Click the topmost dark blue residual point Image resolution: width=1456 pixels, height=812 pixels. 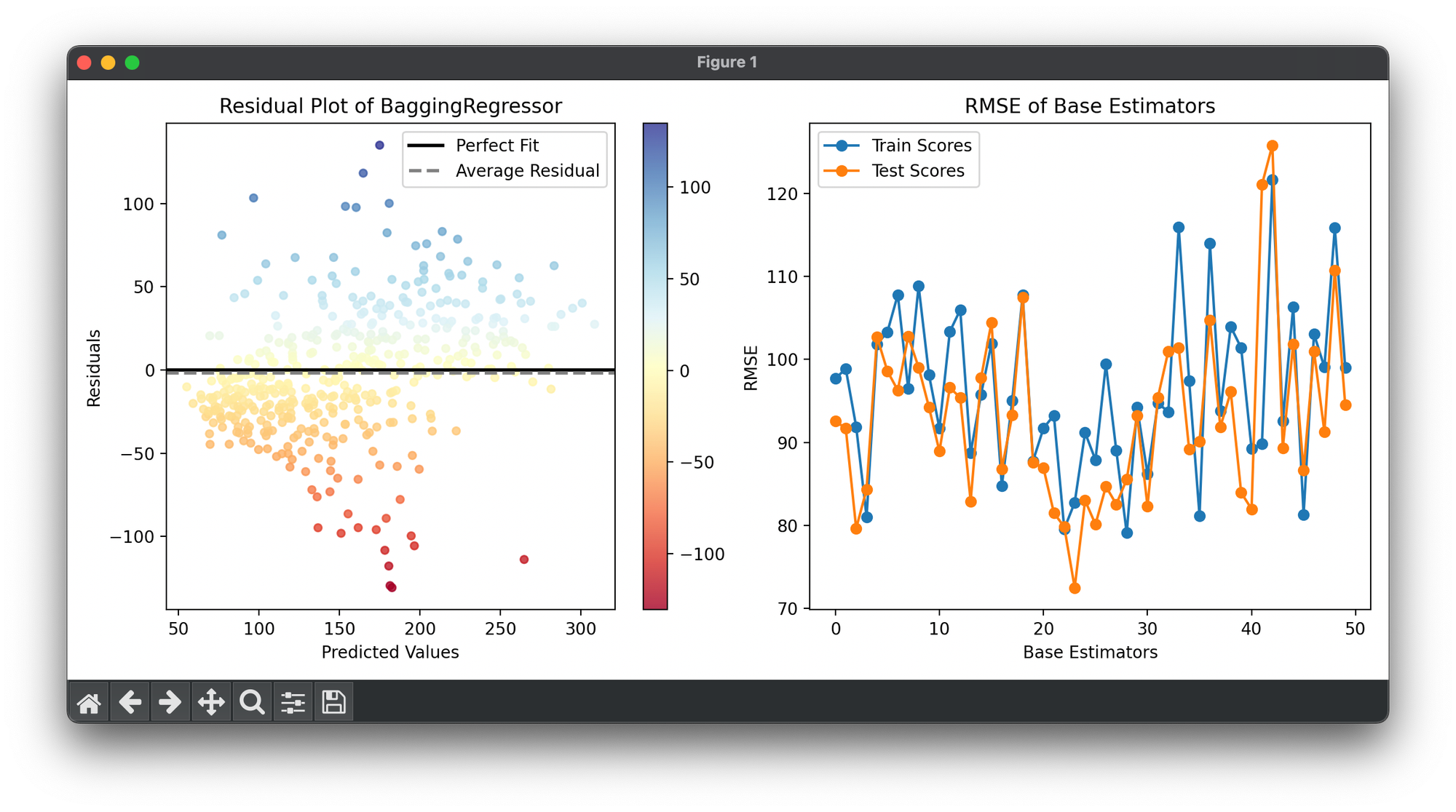coord(379,146)
